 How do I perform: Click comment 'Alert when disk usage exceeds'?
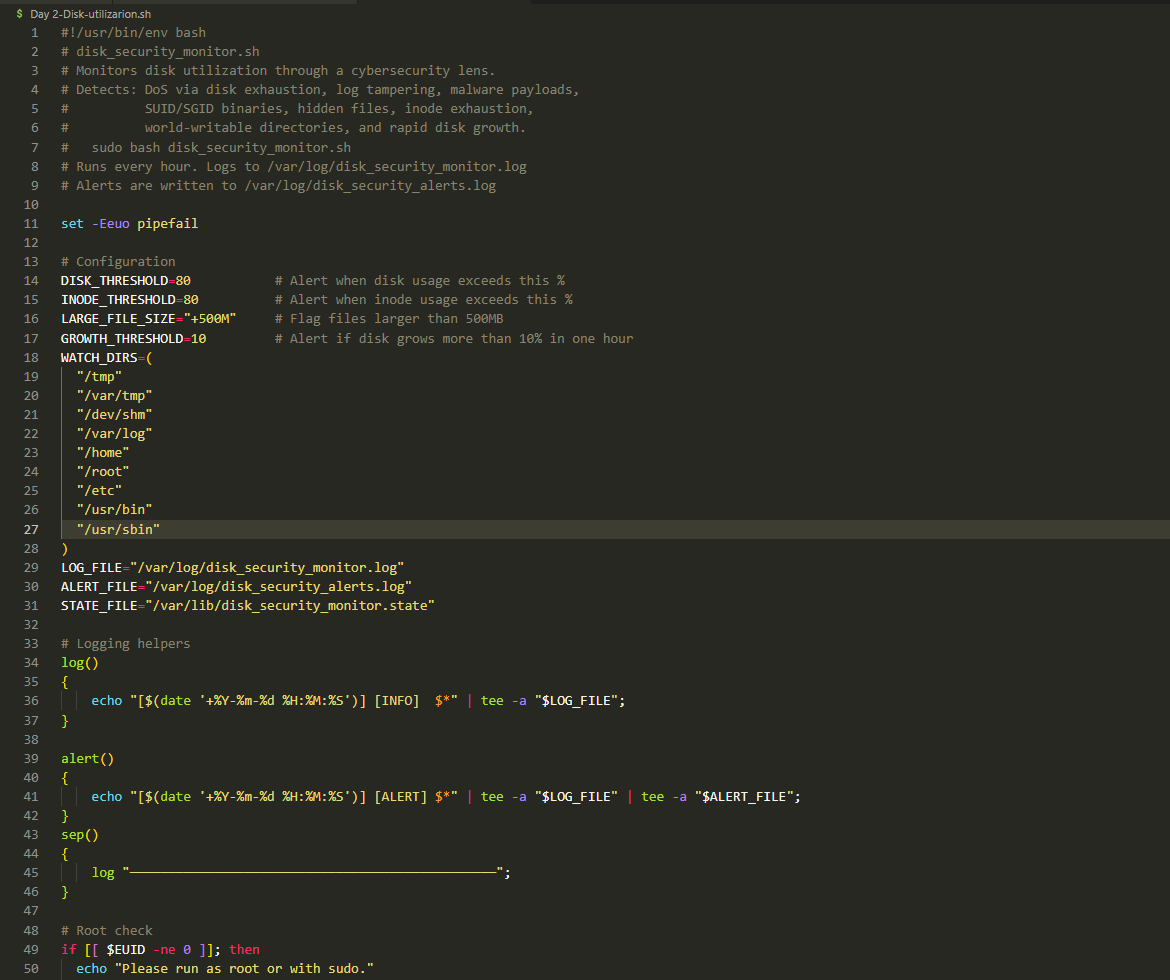click(419, 281)
